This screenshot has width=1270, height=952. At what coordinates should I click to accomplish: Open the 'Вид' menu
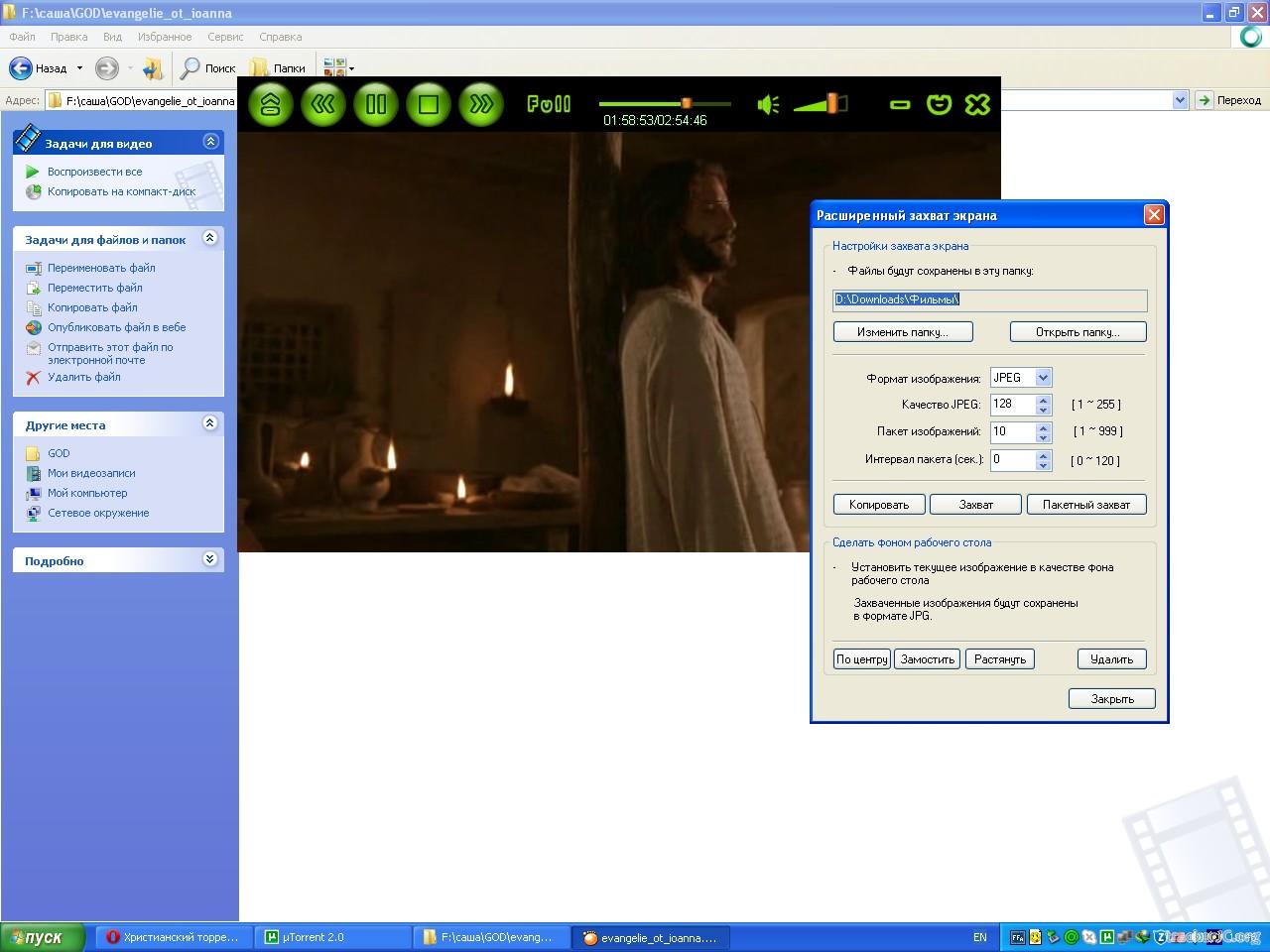tap(112, 37)
